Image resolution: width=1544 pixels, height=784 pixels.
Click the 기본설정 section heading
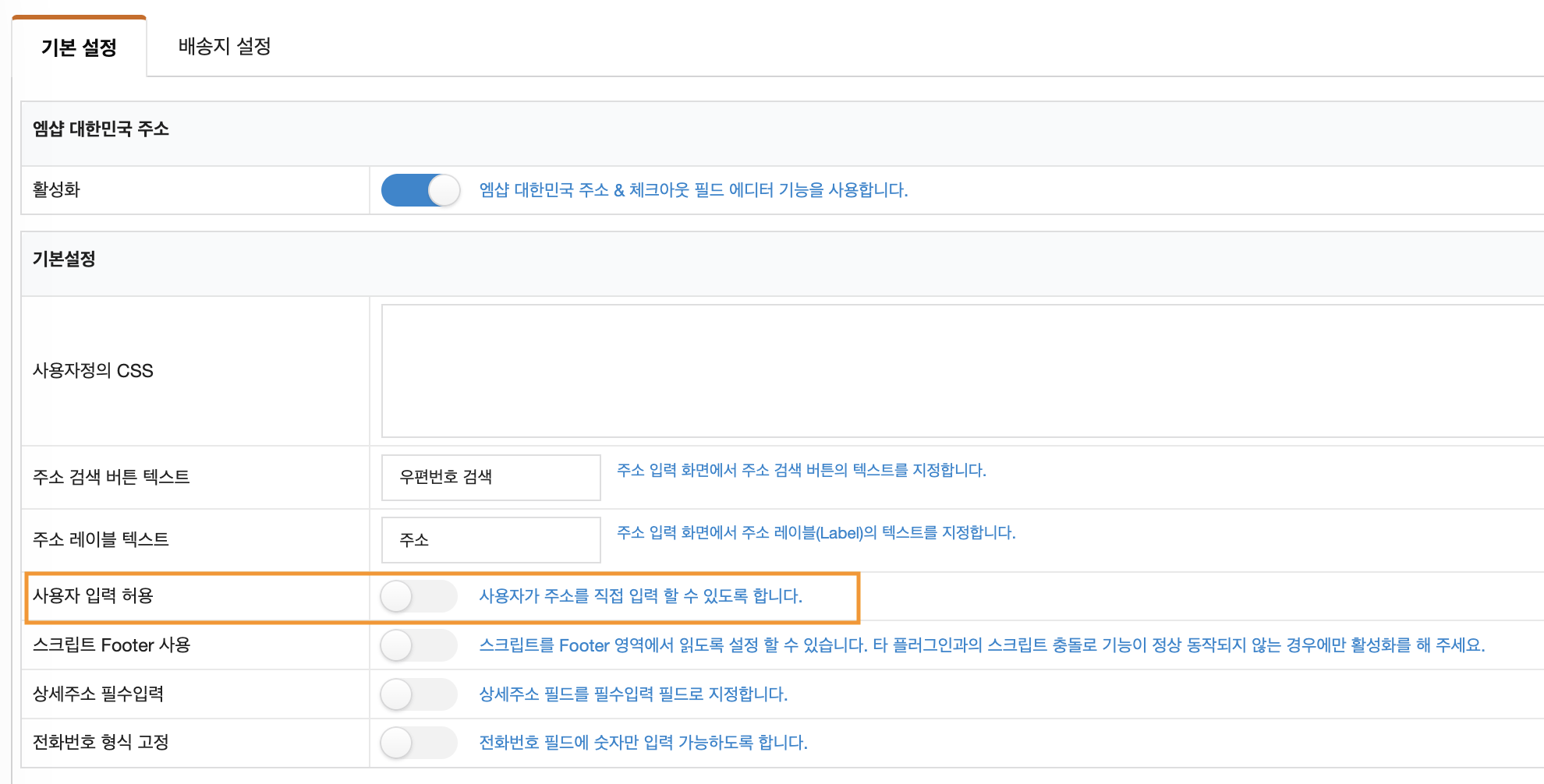[x=64, y=260]
